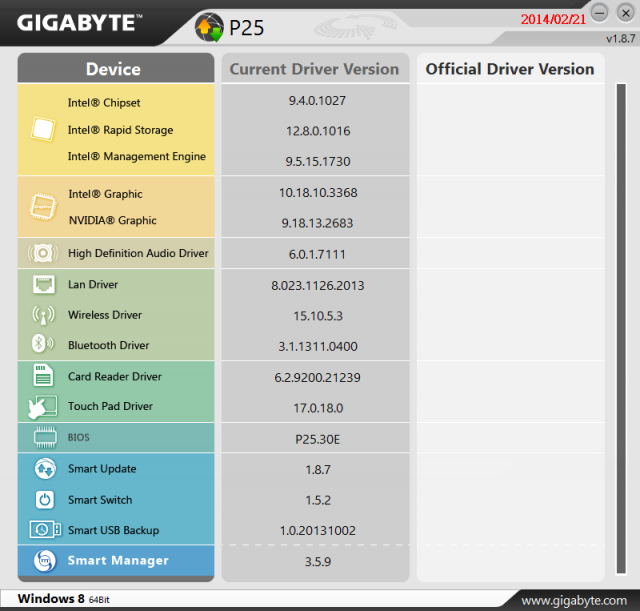Click the Smart Update logo beside P25
This screenshot has height=611, width=640.
point(209,27)
